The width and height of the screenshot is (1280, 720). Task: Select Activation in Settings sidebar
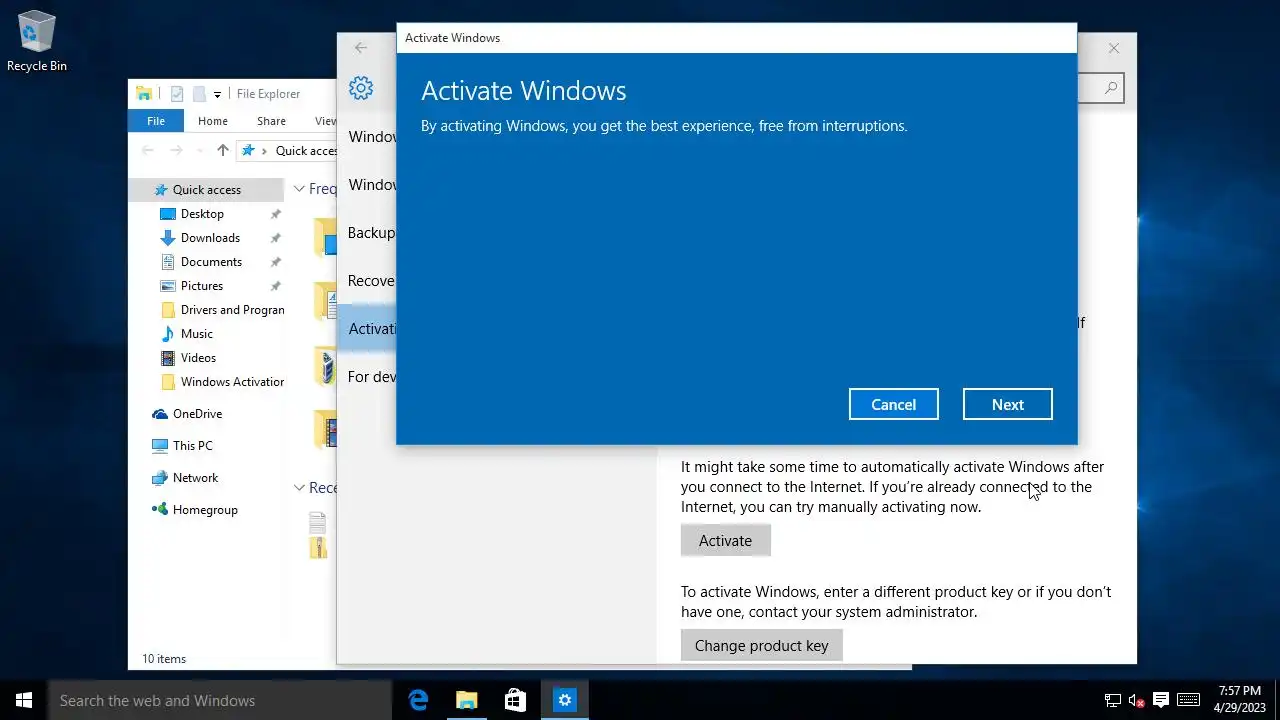367,328
